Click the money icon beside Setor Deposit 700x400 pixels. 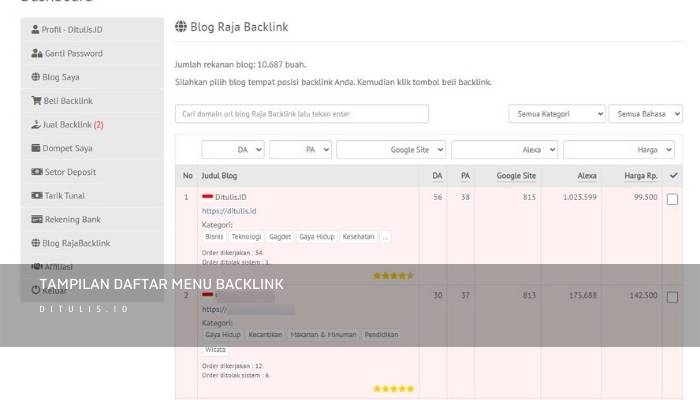[x=37, y=171]
